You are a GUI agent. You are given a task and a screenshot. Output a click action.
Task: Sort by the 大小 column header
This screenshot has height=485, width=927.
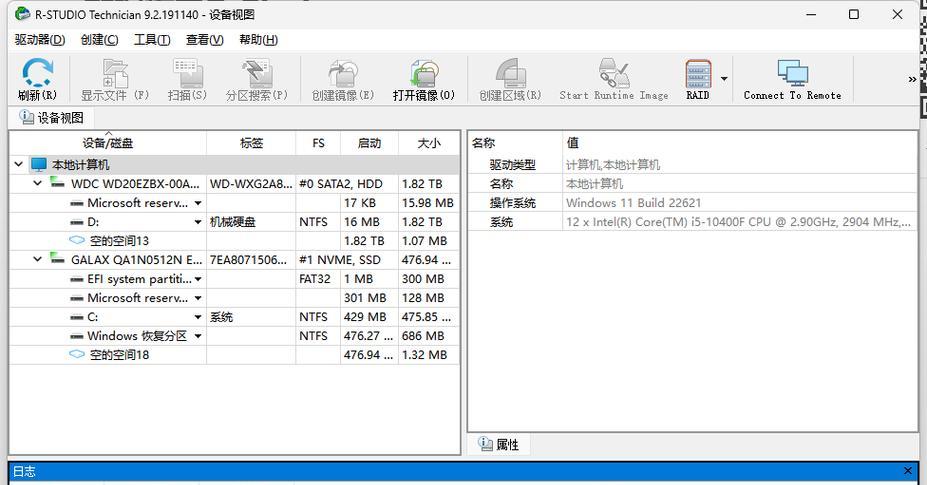(429, 143)
